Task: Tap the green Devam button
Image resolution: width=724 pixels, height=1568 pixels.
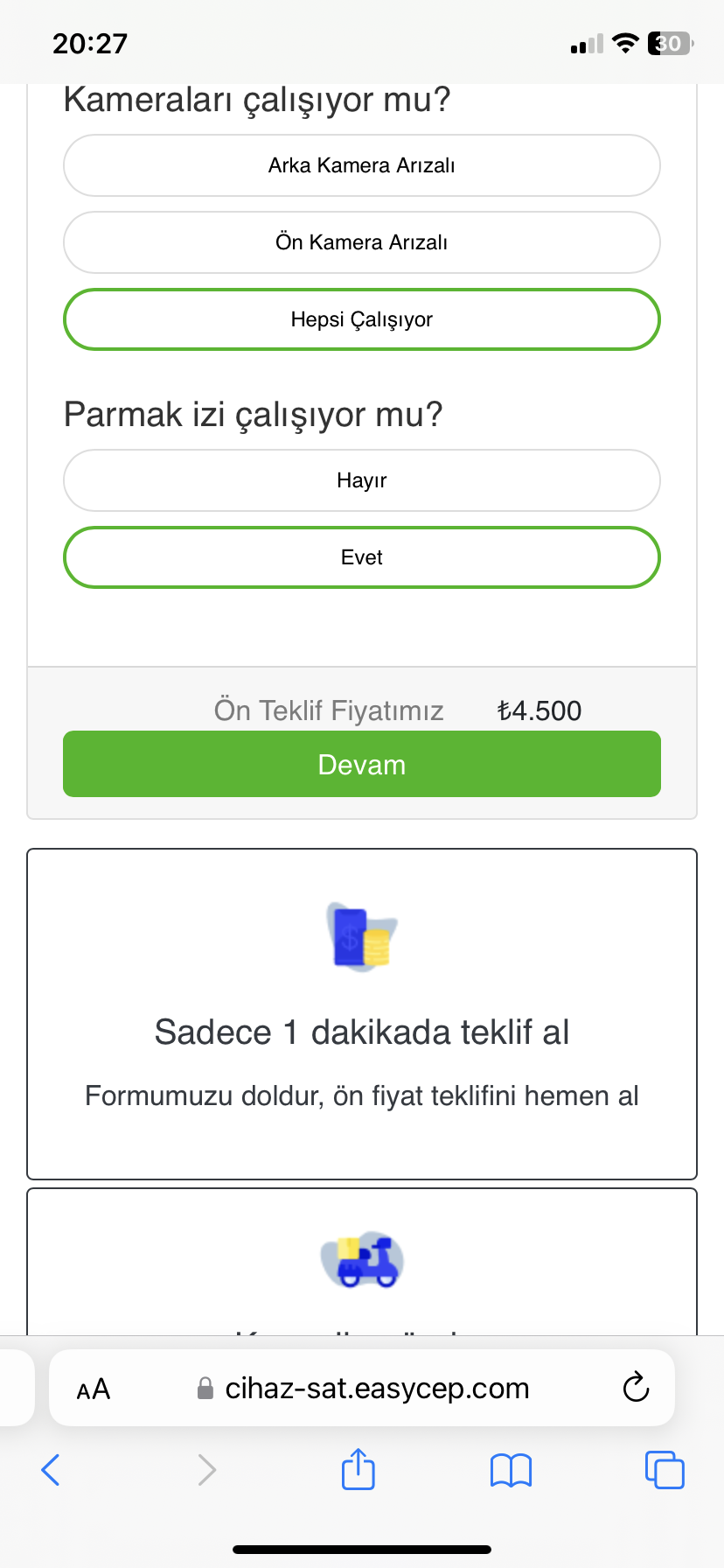Action: tap(362, 764)
